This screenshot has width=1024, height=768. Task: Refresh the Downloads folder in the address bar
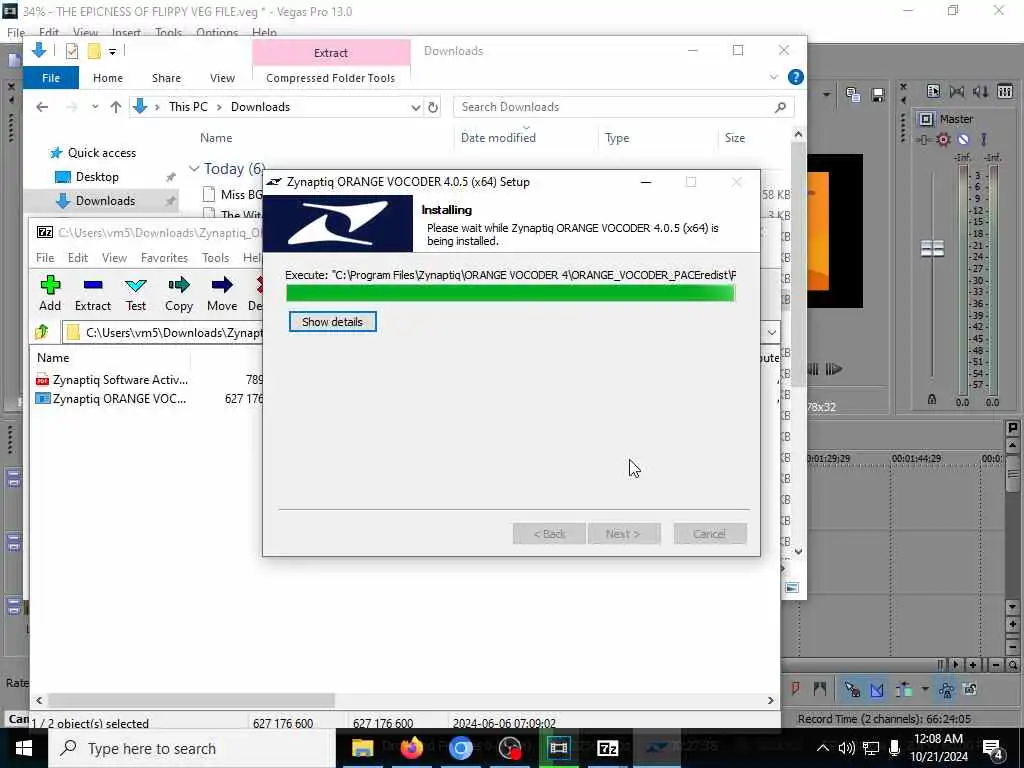(x=433, y=107)
